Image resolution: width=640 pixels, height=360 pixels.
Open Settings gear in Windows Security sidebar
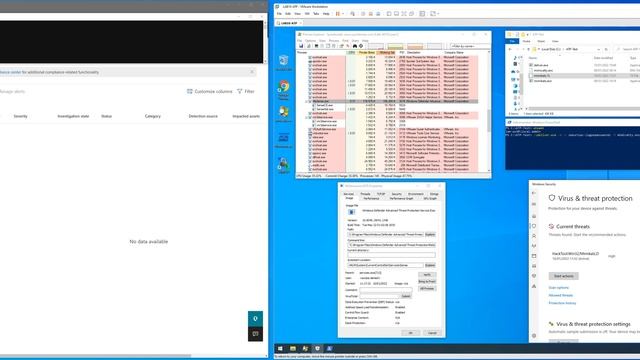coord(534,336)
